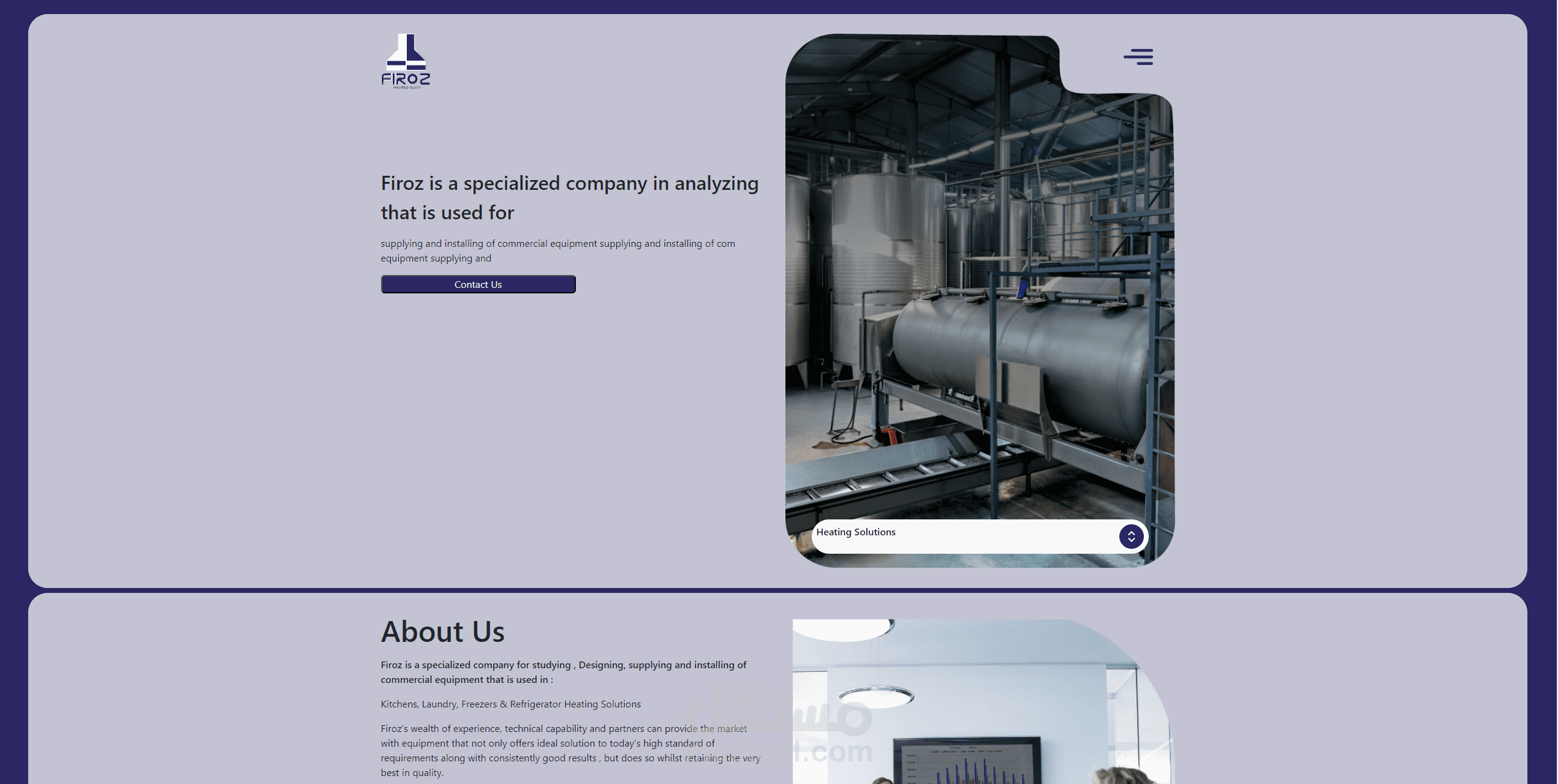The image size is (1558, 784).
Task: Click the Firoz logo
Action: [406, 61]
